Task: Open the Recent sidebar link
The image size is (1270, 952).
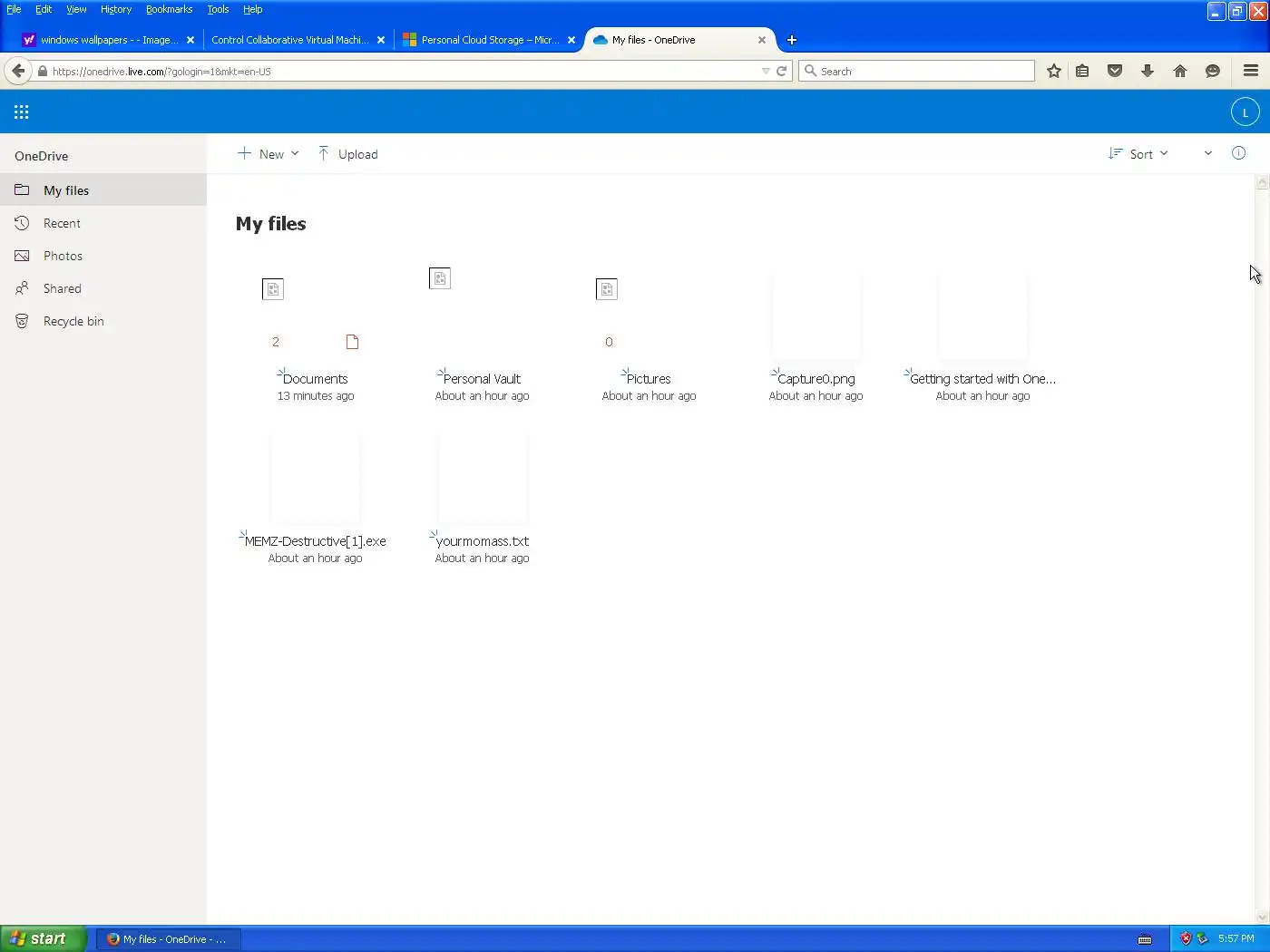Action: coord(103,223)
